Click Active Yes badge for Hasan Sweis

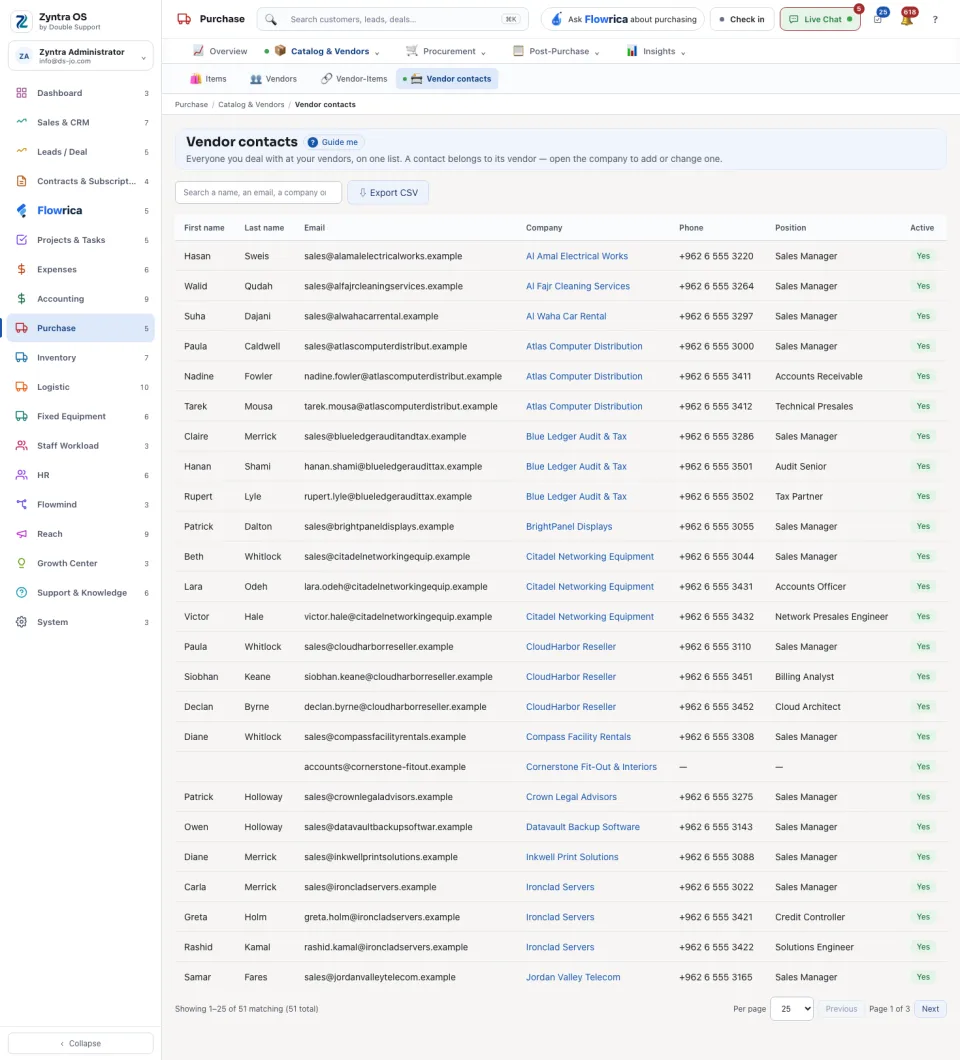pyautogui.click(x=923, y=256)
